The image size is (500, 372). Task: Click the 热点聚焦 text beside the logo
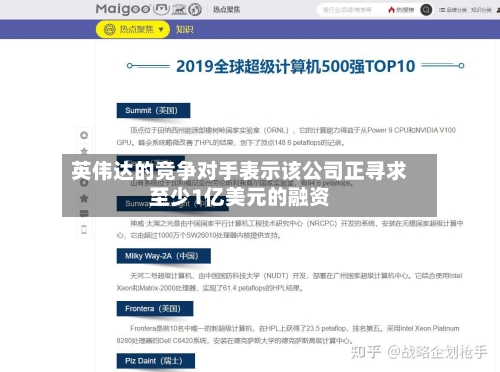pyautogui.click(x=226, y=9)
